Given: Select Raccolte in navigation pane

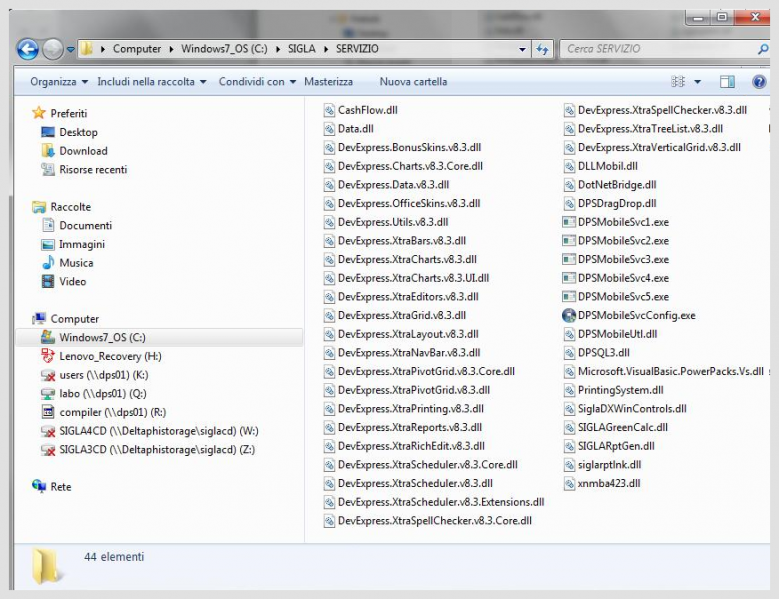Looking at the screenshot, I should point(71,207).
